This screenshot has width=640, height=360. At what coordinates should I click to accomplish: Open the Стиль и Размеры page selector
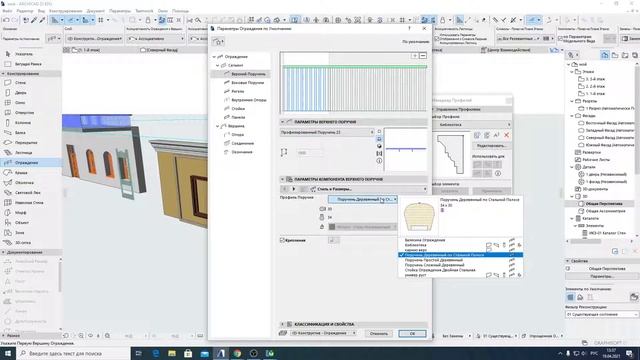[x=368, y=189]
